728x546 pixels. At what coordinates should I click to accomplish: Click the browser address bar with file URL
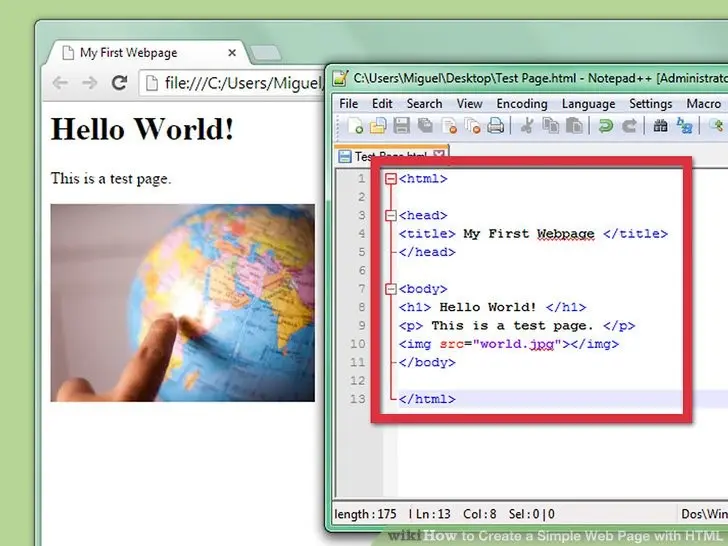coord(232,83)
